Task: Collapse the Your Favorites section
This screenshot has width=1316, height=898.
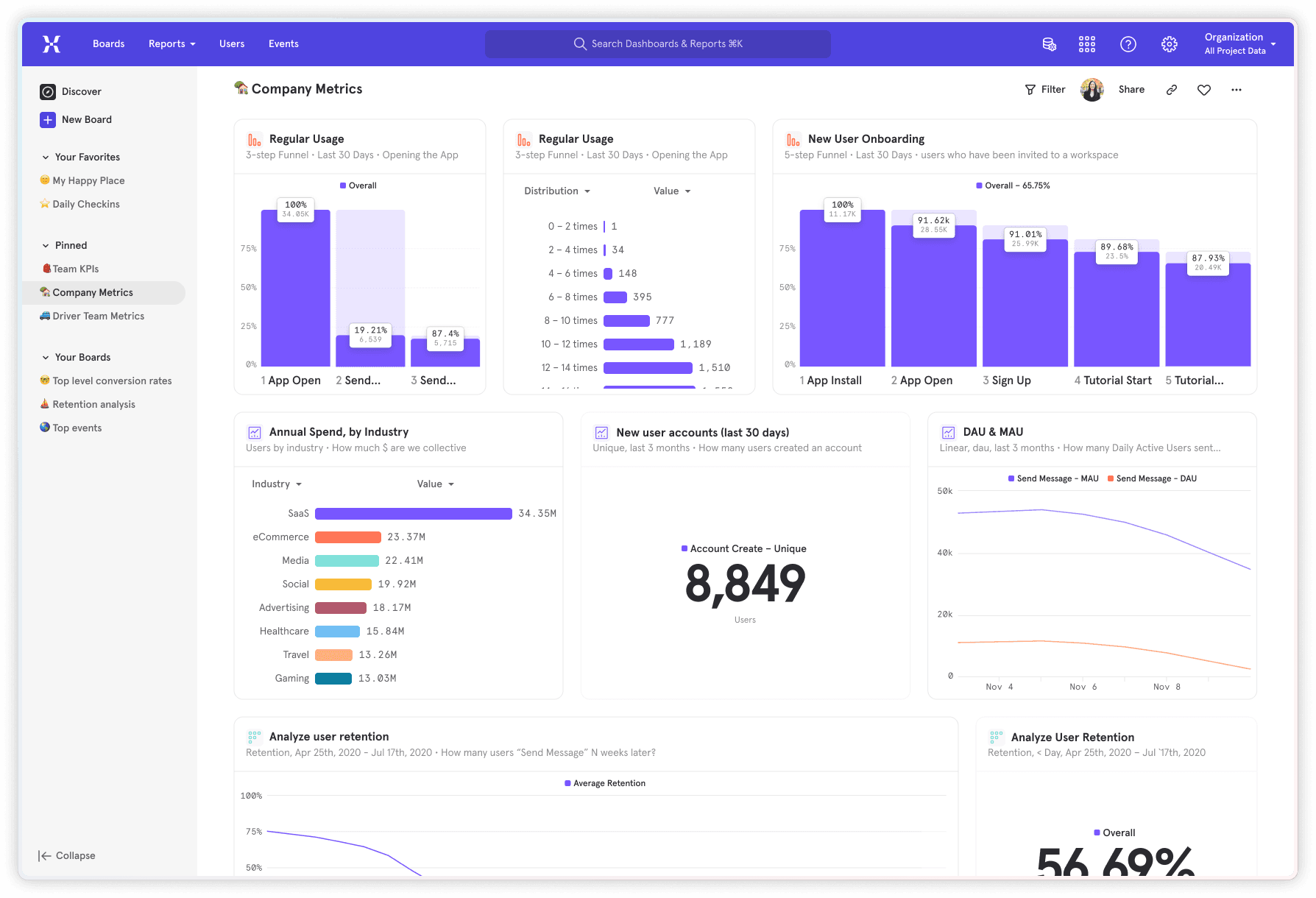Action: coord(46,158)
